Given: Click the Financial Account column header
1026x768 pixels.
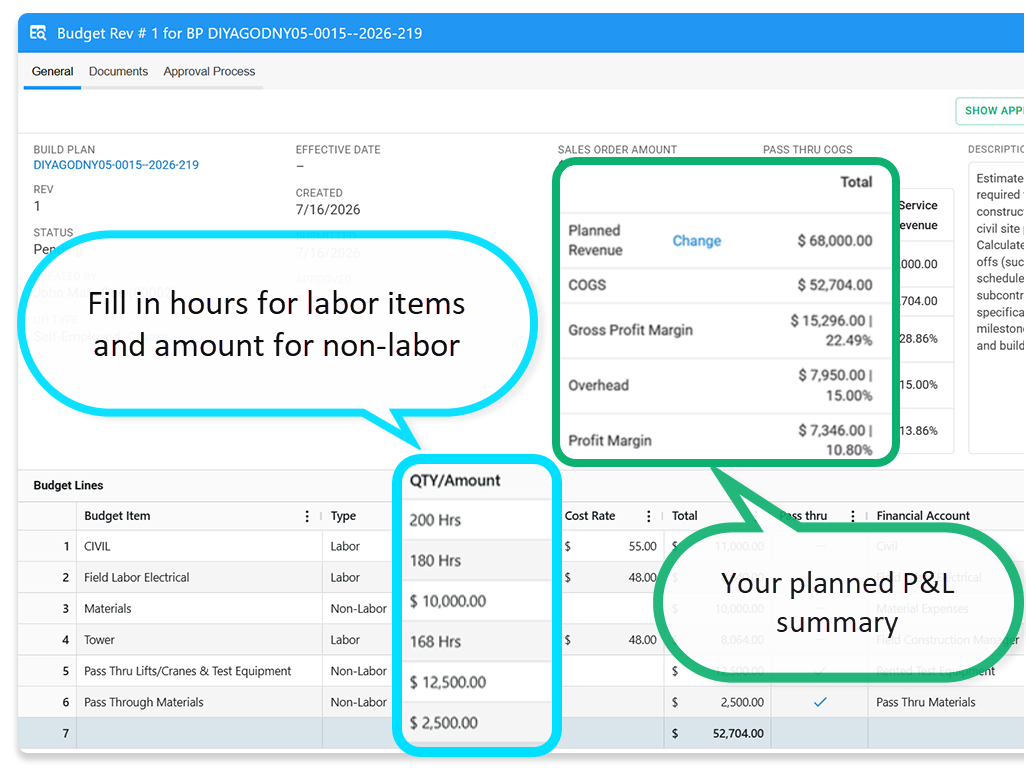Looking at the screenshot, I should pos(923,516).
